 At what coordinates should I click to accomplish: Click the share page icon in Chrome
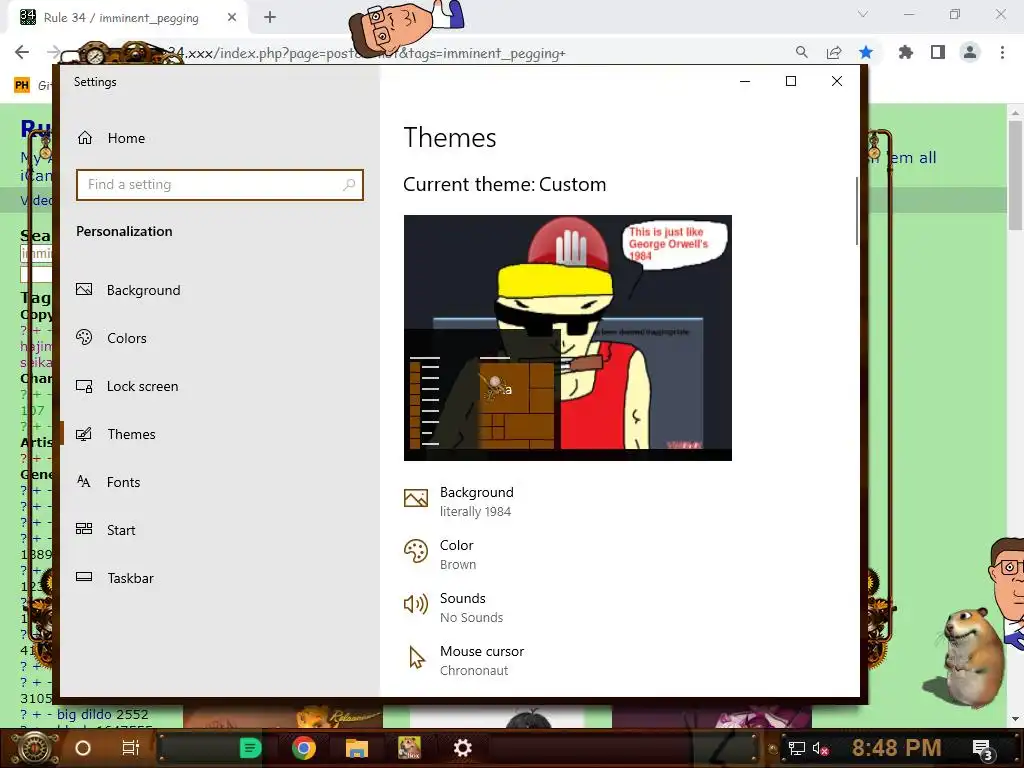(834, 53)
